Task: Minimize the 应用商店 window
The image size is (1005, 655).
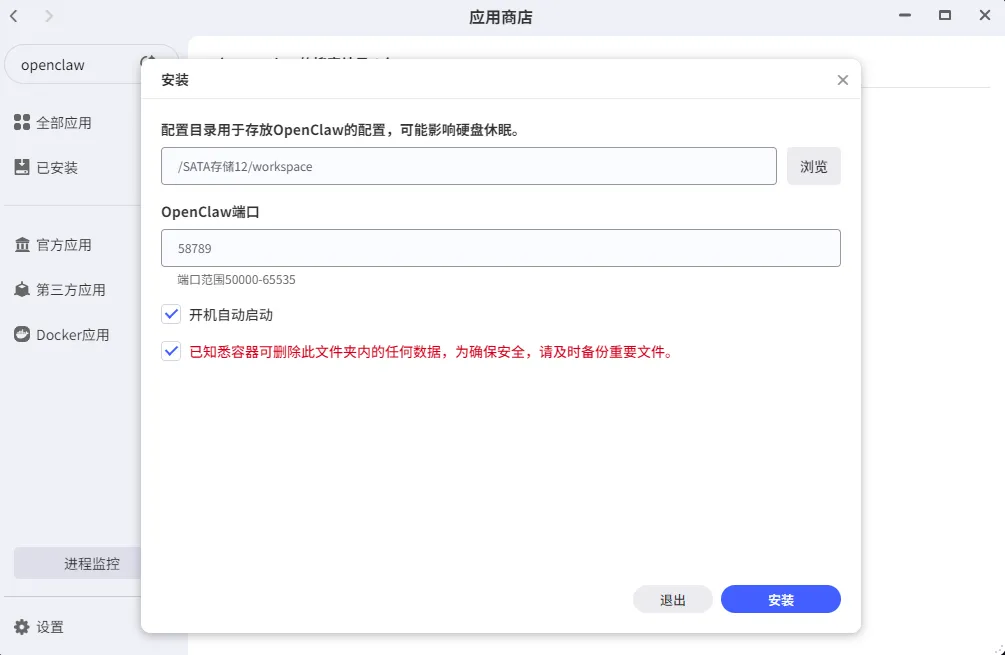Action: 904,15
